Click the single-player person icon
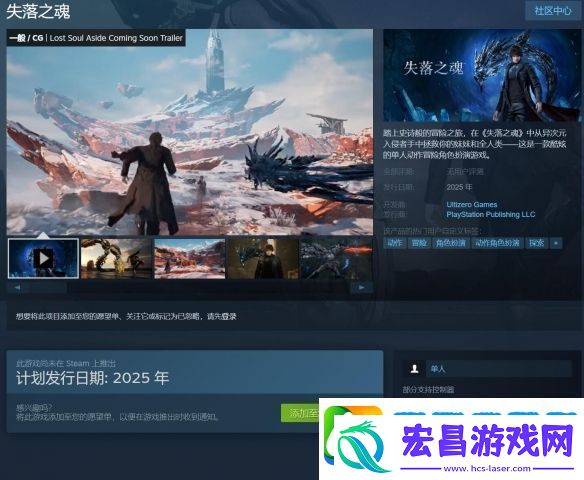584x480 pixels. click(414, 369)
